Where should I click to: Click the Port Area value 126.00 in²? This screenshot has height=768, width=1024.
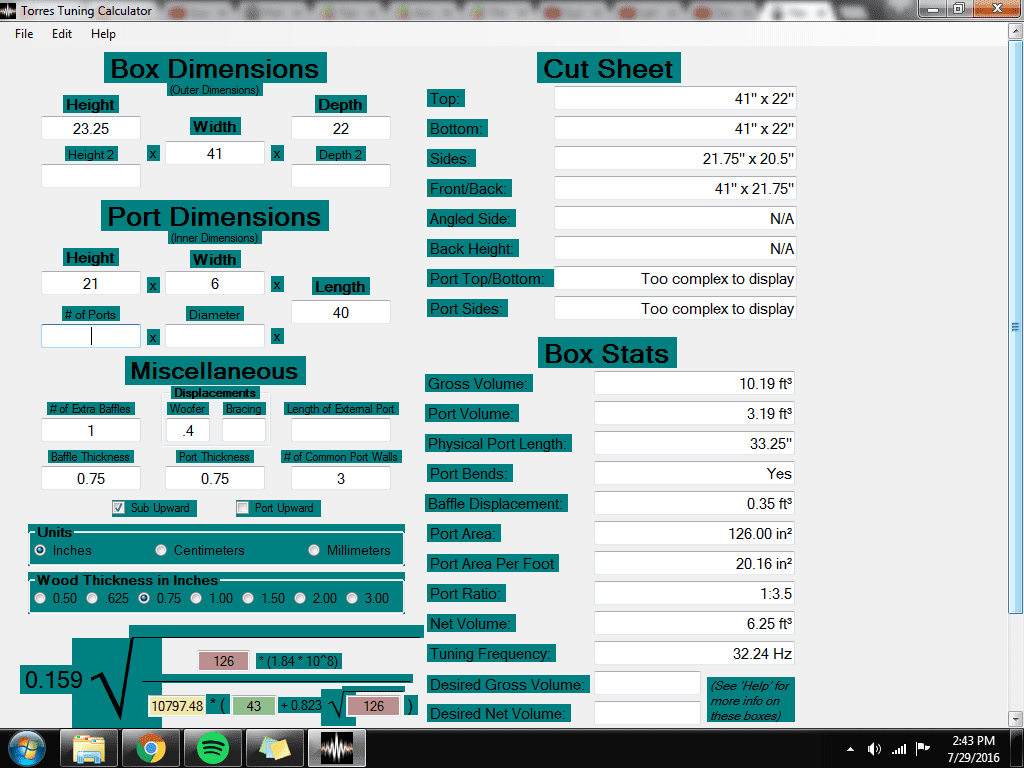click(694, 534)
